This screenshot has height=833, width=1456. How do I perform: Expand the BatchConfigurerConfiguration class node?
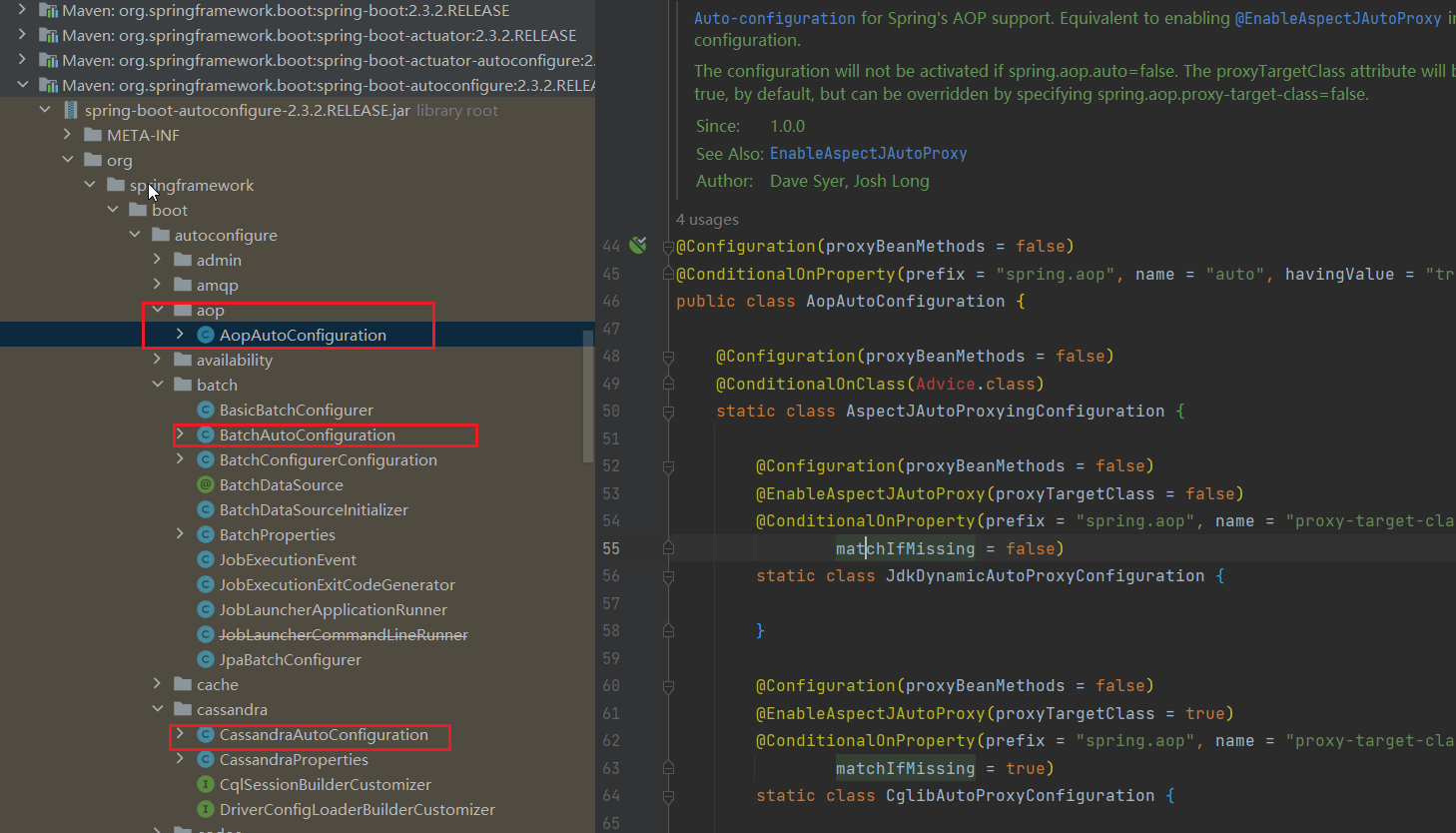pos(180,459)
